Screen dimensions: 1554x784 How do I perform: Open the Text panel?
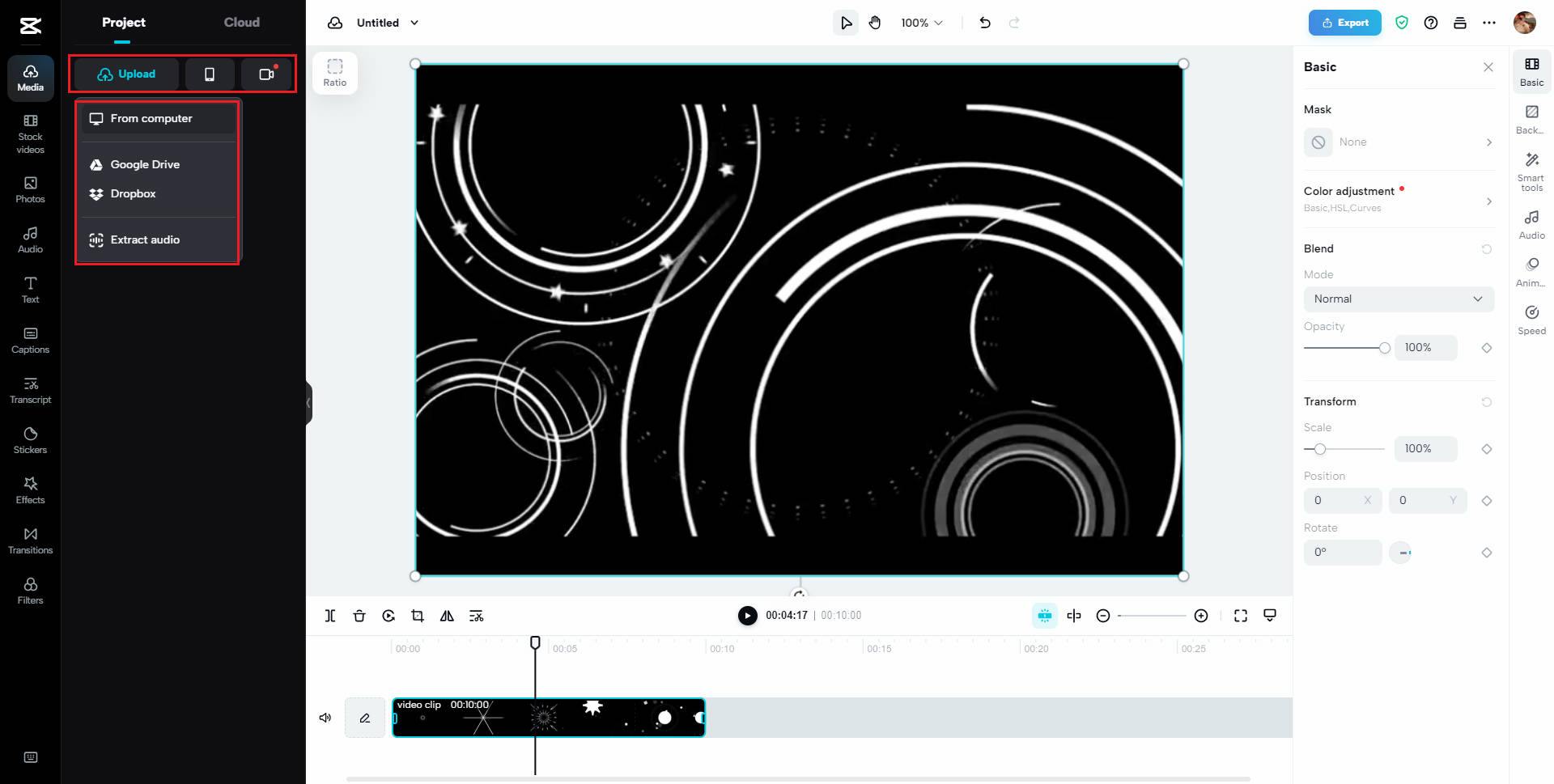point(31,290)
